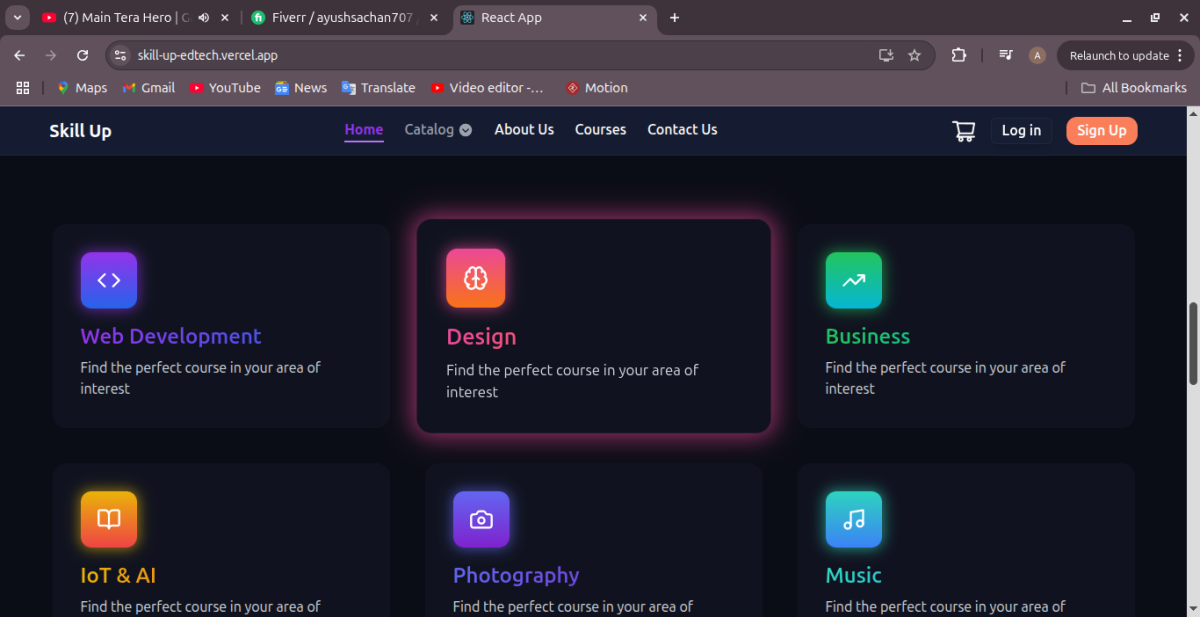Image resolution: width=1200 pixels, height=617 pixels.
Task: Expand the Catalog dropdown menu
Action: pyautogui.click(x=438, y=130)
